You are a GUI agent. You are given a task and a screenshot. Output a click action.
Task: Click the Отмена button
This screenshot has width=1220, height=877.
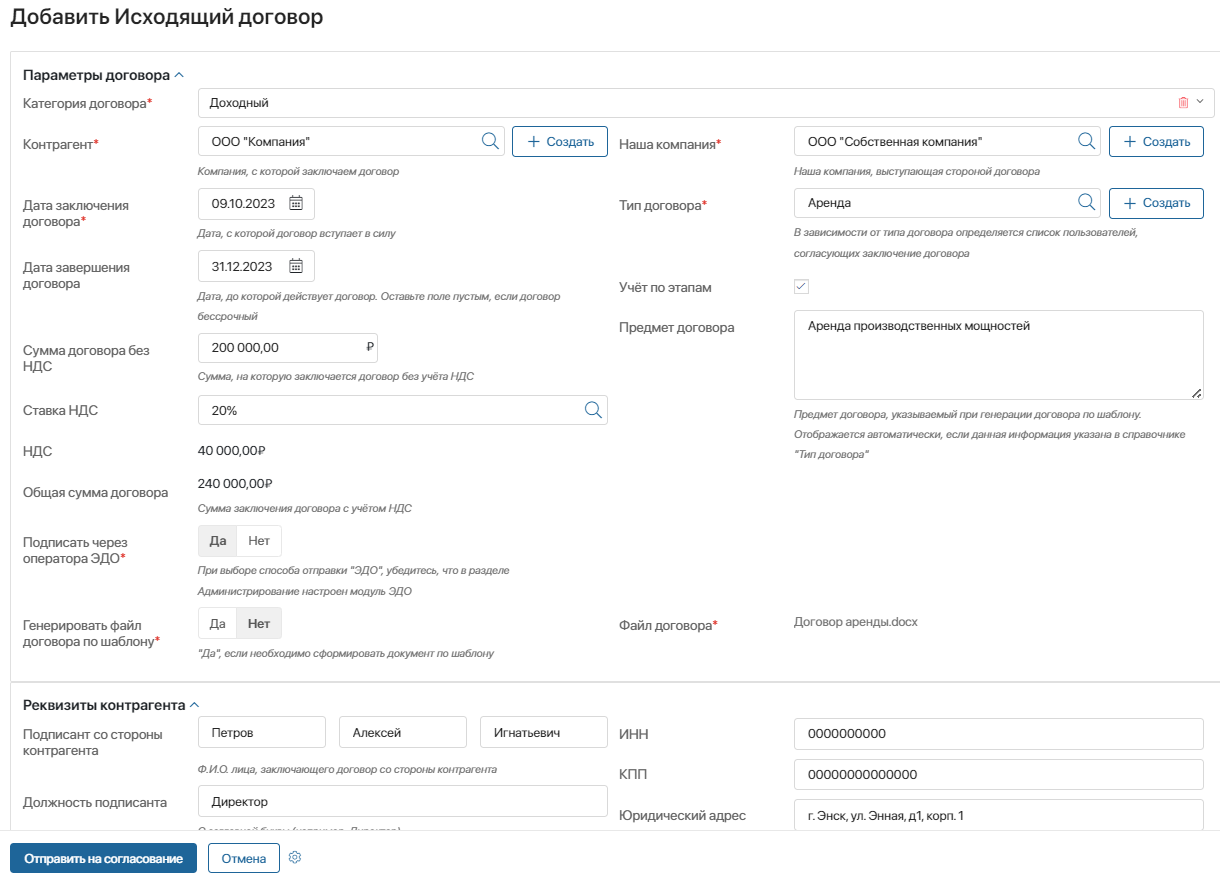244,859
